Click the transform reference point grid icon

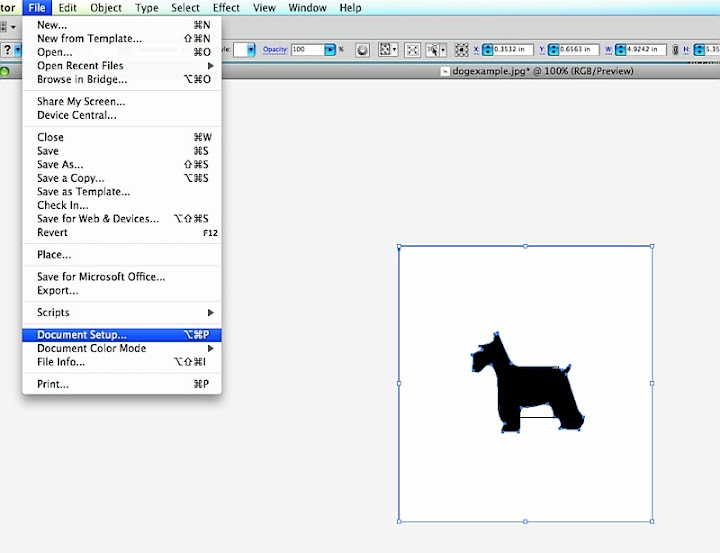(x=461, y=49)
